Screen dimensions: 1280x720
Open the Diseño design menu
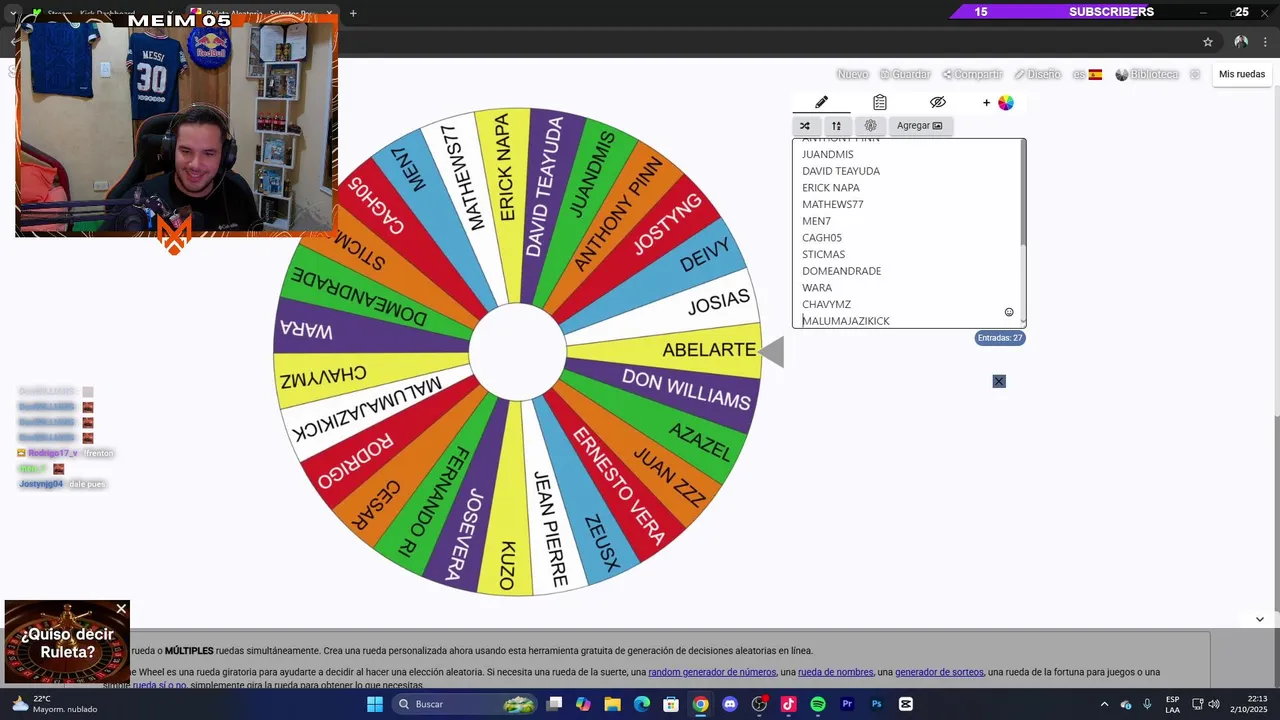1037,74
